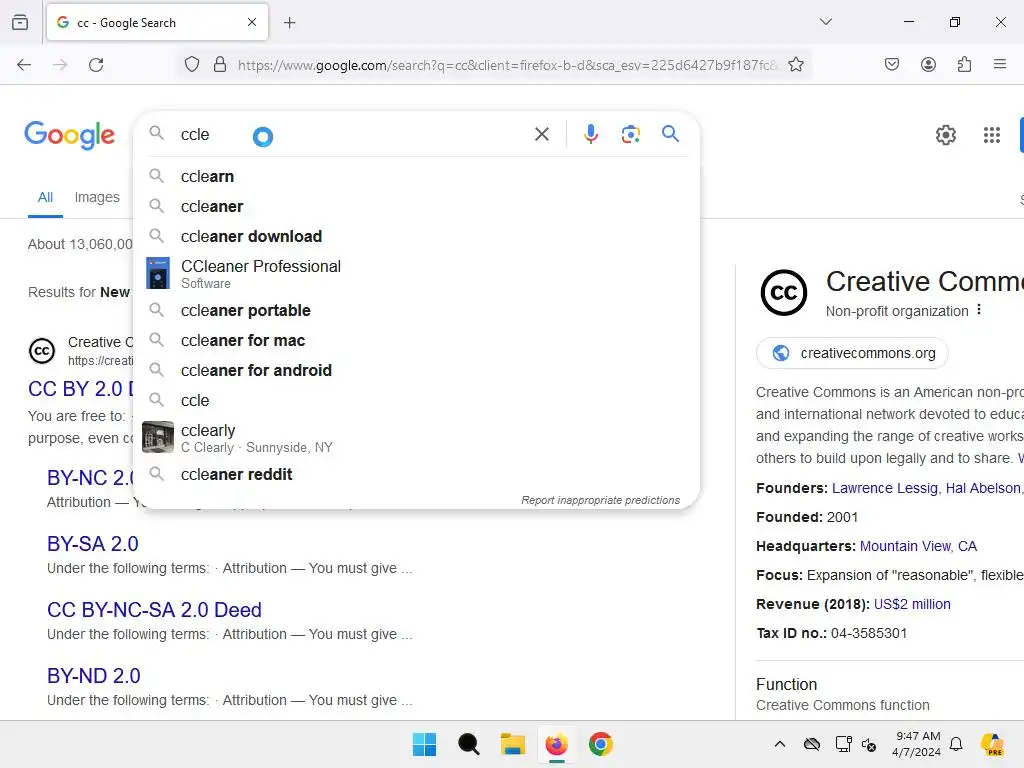Click the Google logo
Screen dimensions: 1024x768
[70, 135]
